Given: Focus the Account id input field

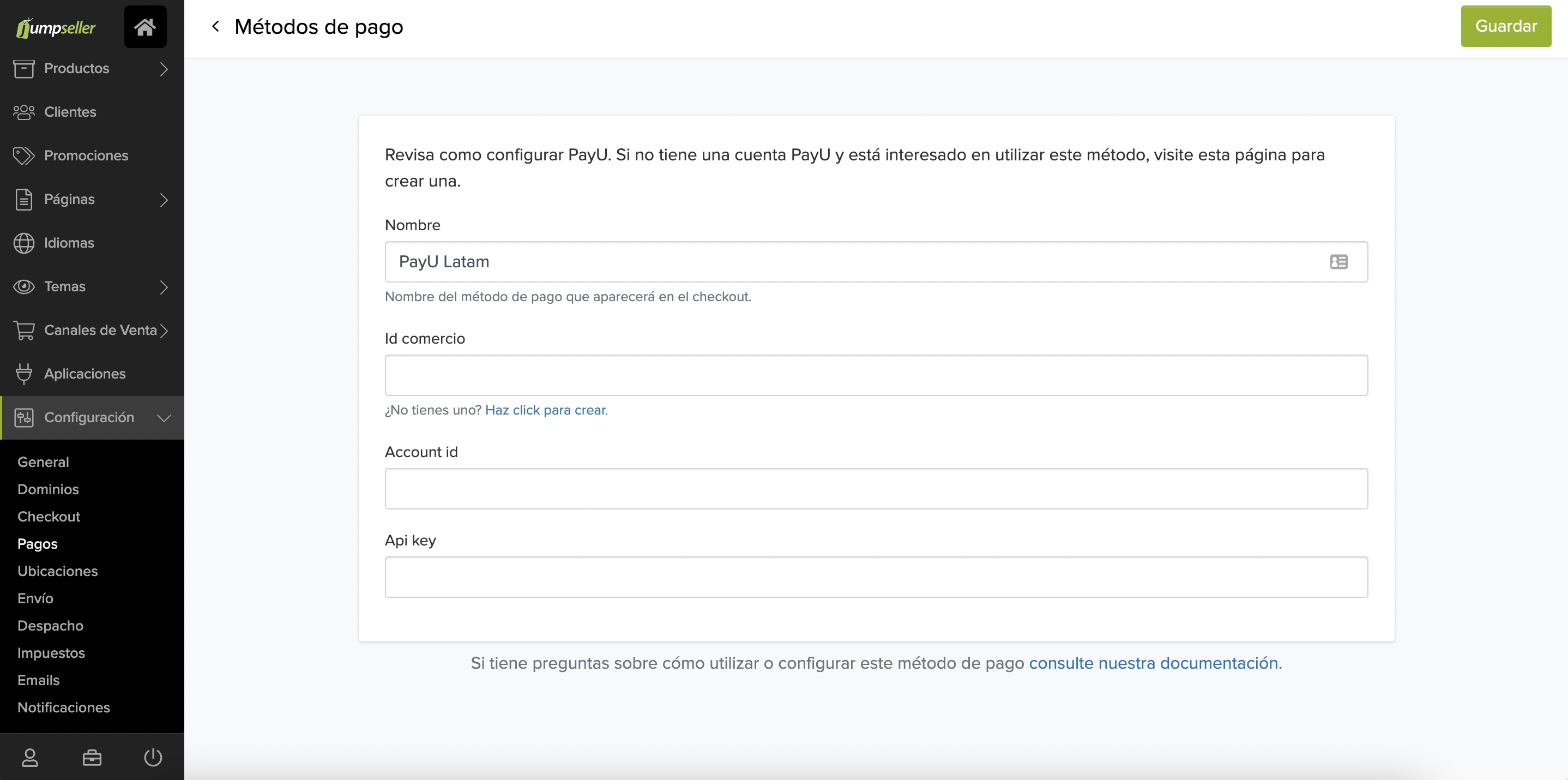Looking at the screenshot, I should (876, 489).
